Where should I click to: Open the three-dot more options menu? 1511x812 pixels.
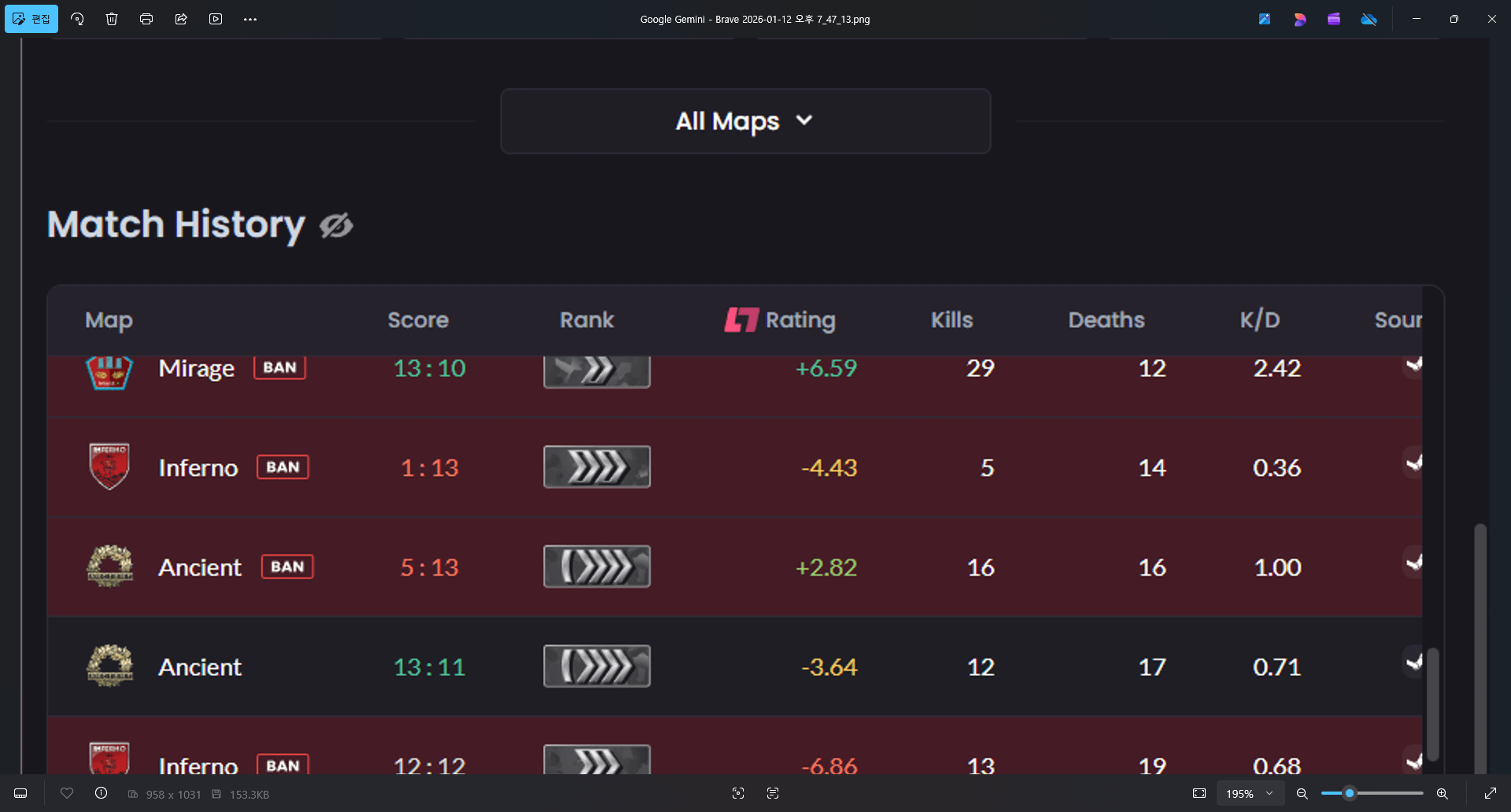[250, 19]
